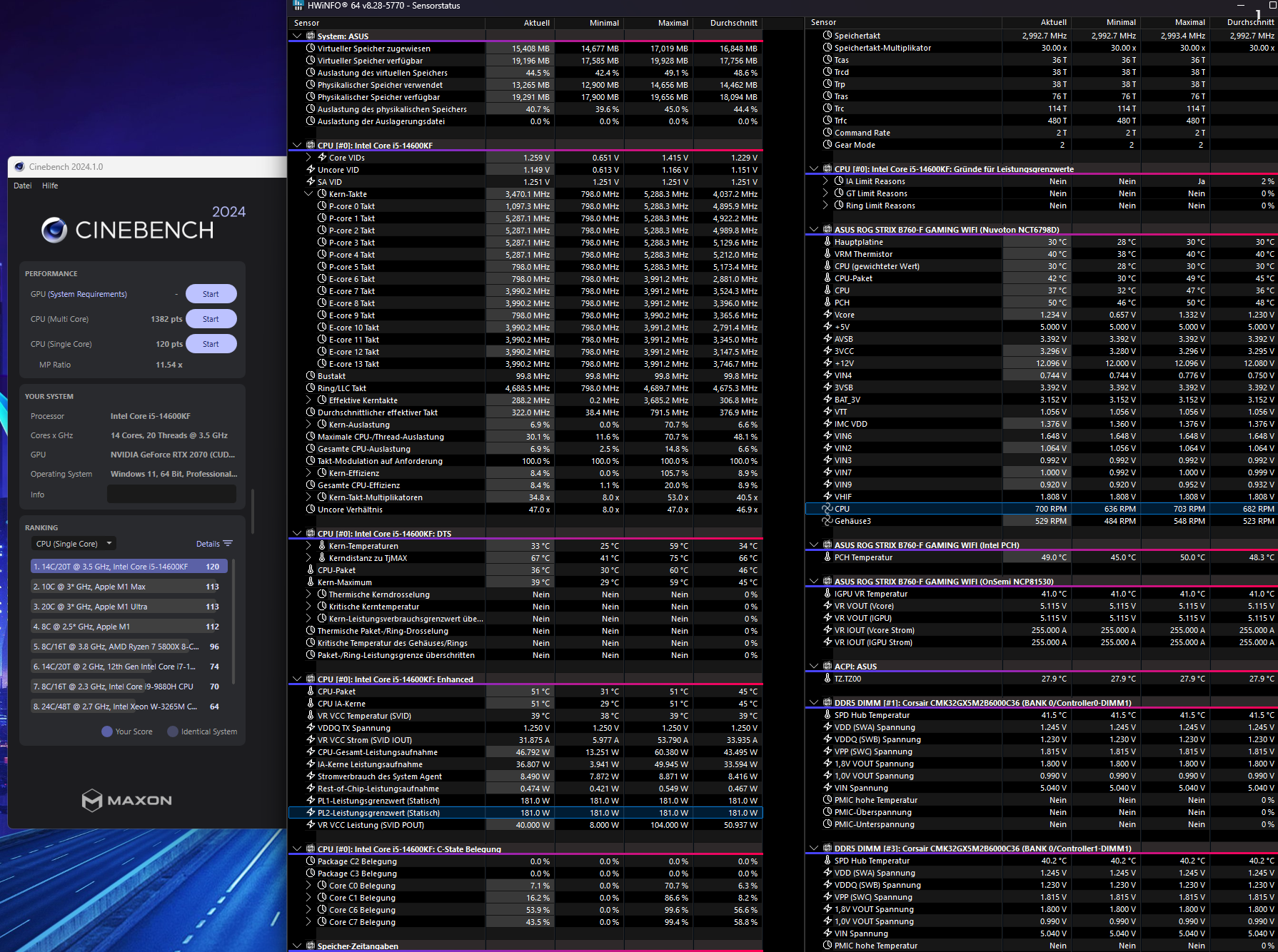
Task: Expand the Core C0 Belegung row
Action: pos(308,886)
